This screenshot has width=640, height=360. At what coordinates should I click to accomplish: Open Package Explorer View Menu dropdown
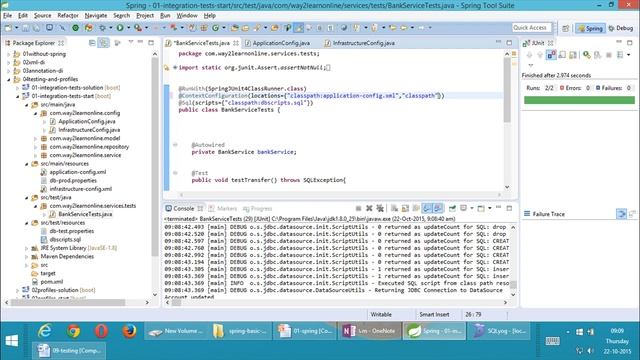point(131,42)
